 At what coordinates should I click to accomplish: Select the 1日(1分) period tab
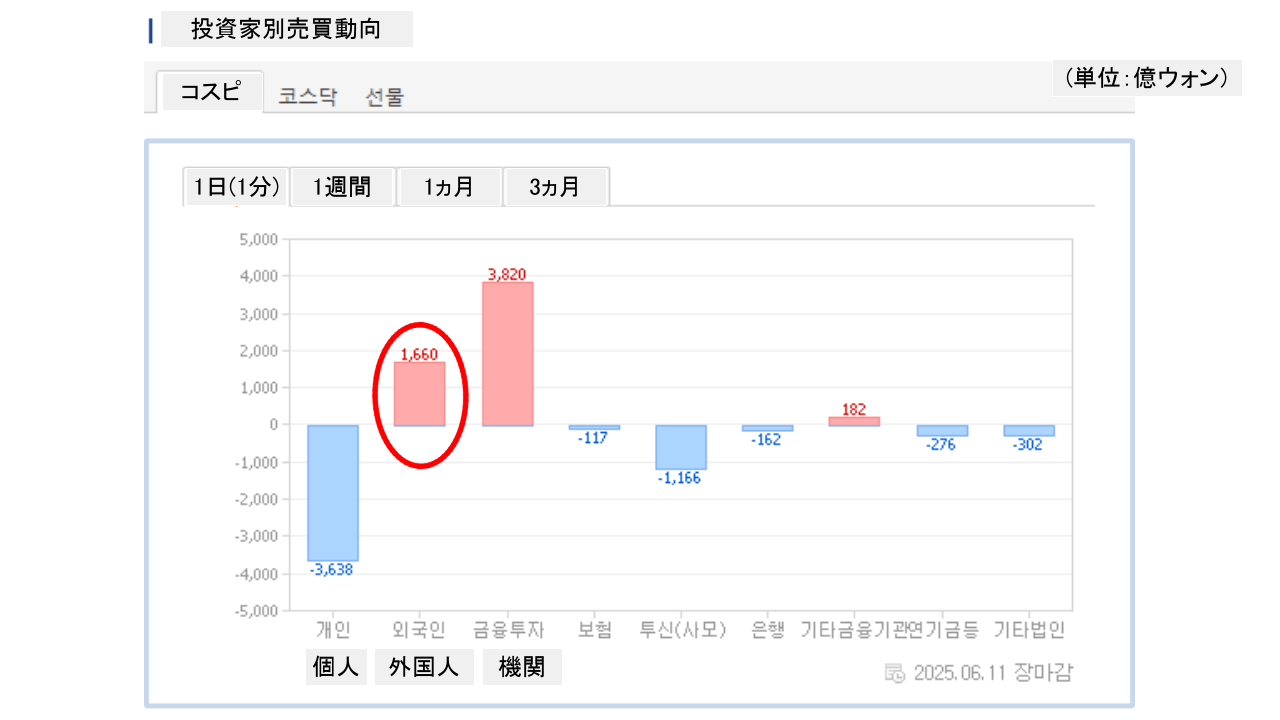tap(237, 187)
